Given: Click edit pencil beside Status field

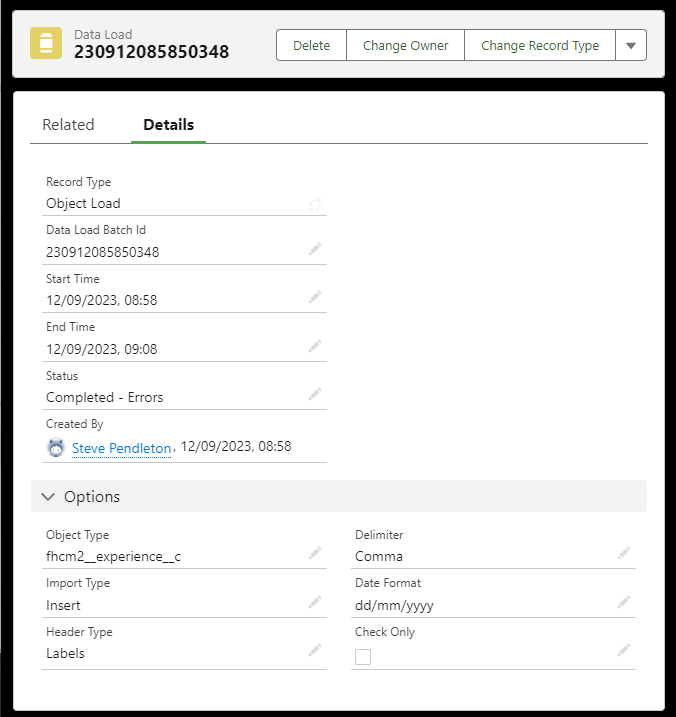Looking at the screenshot, I should pos(315,394).
